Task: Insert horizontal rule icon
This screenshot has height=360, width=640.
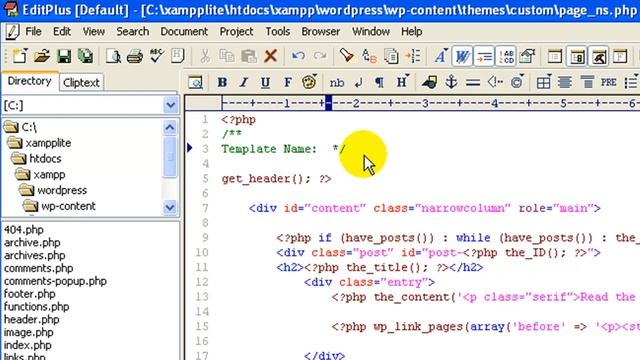Action: click(x=473, y=83)
